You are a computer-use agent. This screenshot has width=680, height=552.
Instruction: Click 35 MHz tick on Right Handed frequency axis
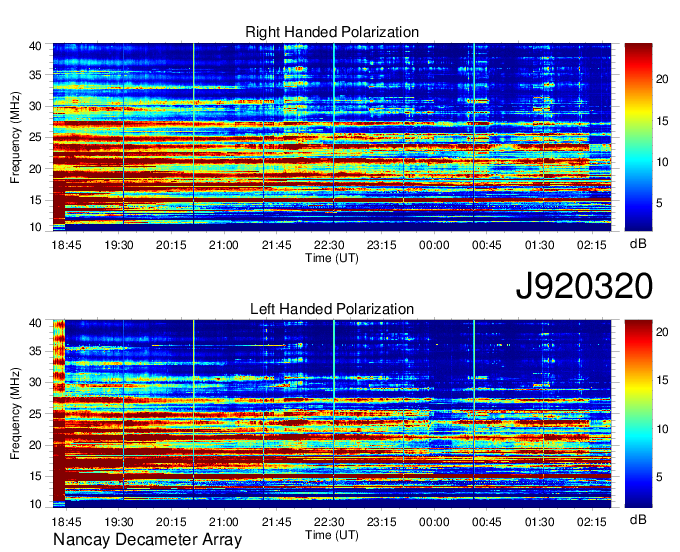[x=35, y=75]
